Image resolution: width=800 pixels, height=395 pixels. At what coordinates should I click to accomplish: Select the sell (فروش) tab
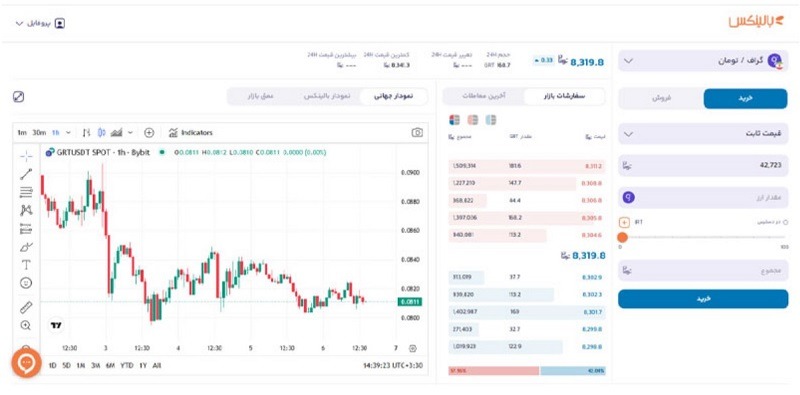[x=661, y=98]
